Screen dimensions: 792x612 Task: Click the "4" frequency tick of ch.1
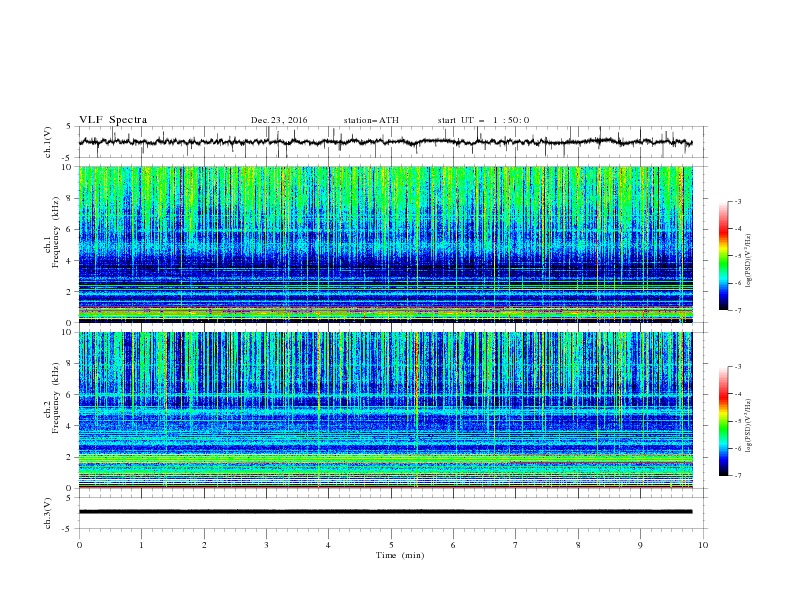click(70, 261)
